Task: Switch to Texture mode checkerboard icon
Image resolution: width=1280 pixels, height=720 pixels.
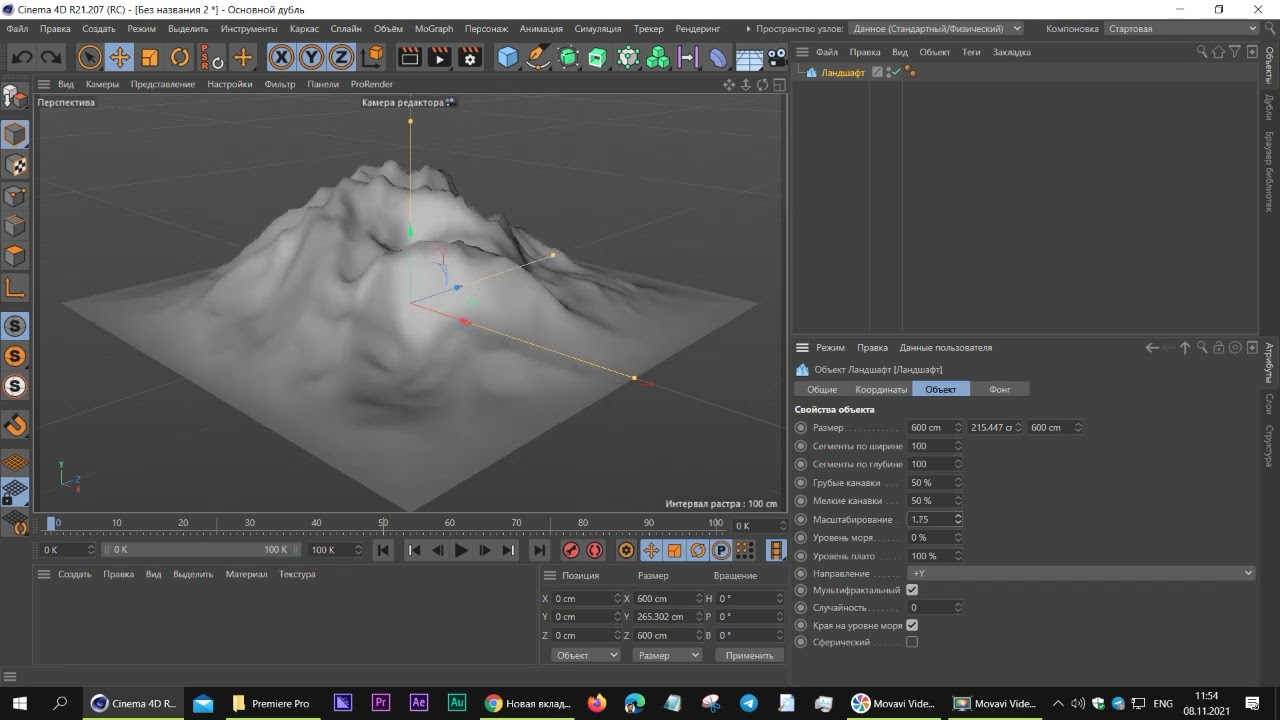Action: tap(15, 165)
